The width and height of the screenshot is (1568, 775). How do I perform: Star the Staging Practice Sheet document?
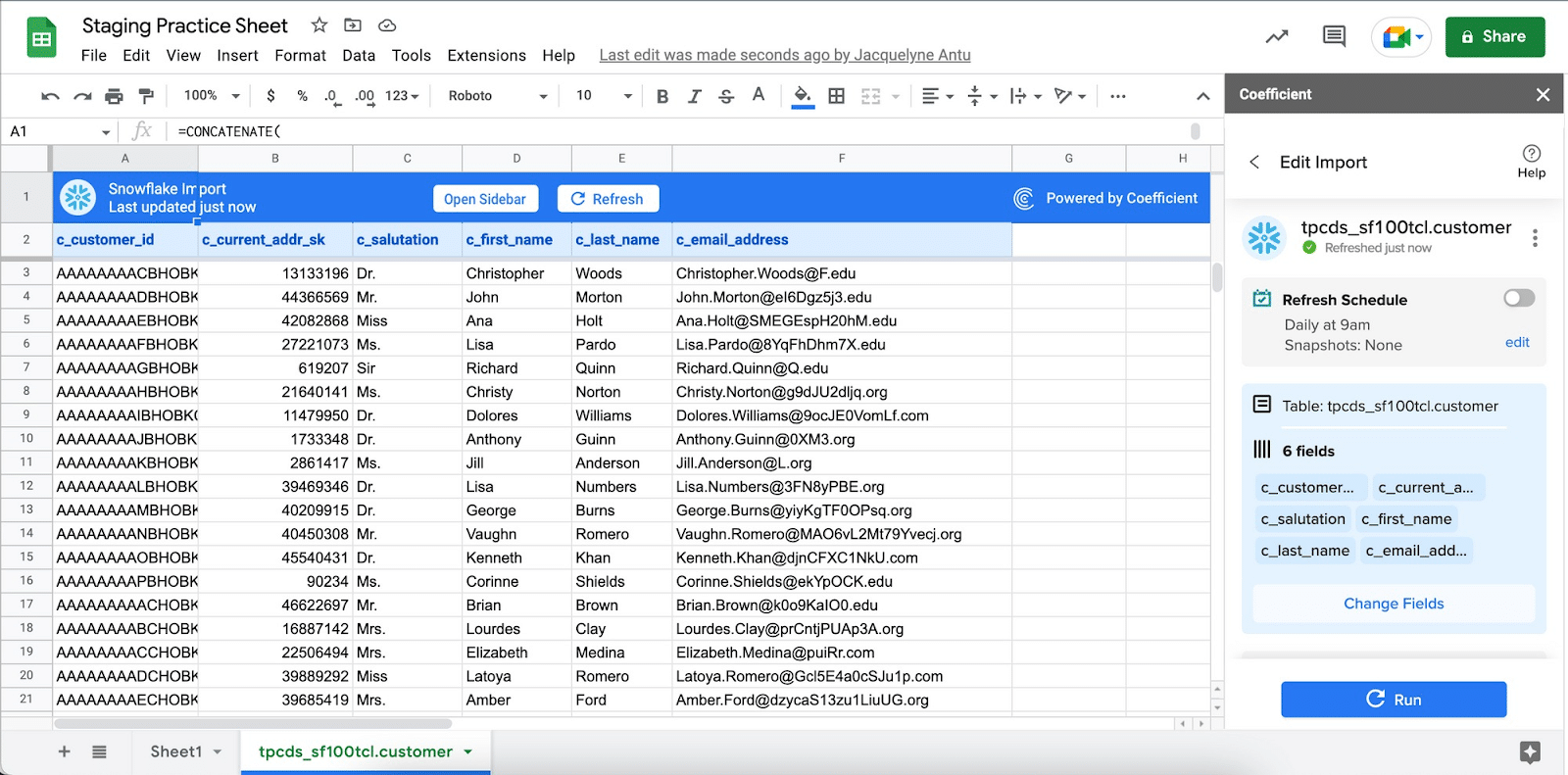(319, 25)
